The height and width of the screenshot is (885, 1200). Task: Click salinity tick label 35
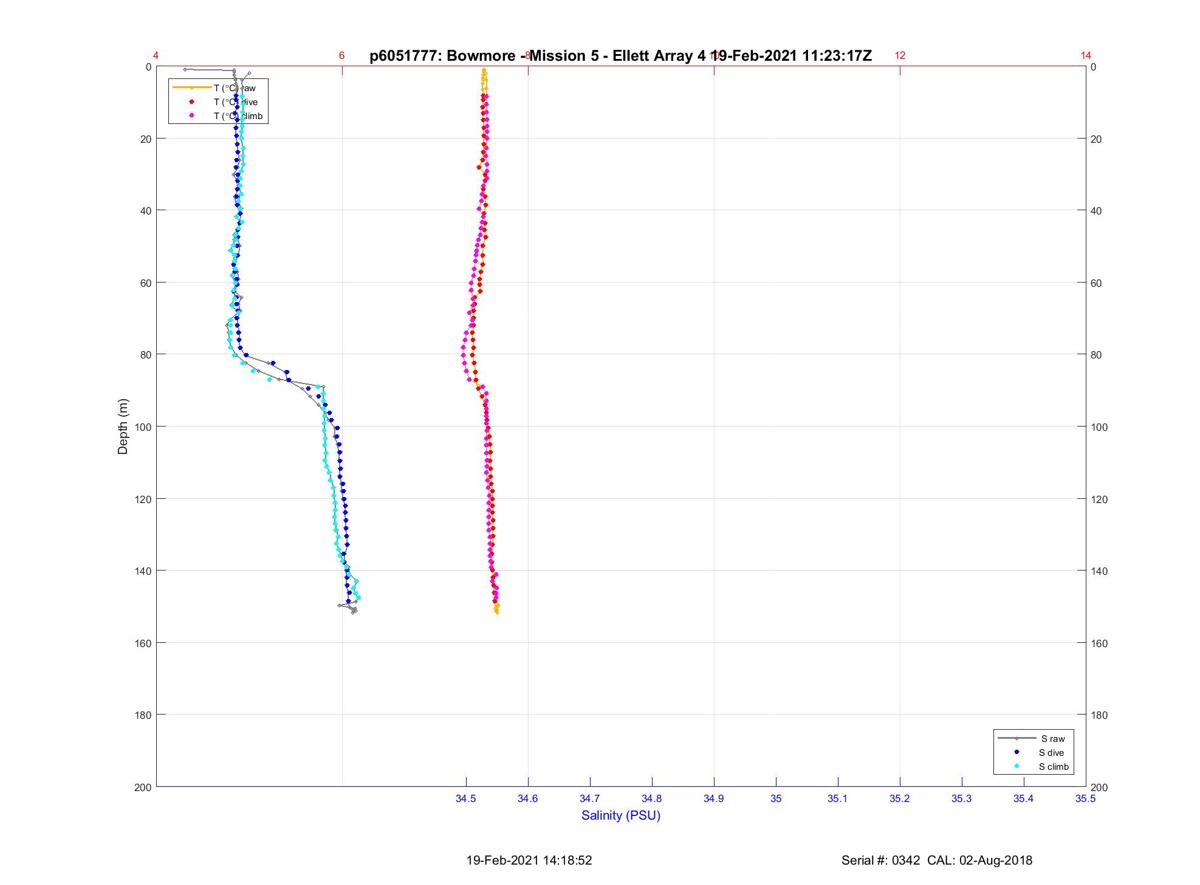pos(776,799)
